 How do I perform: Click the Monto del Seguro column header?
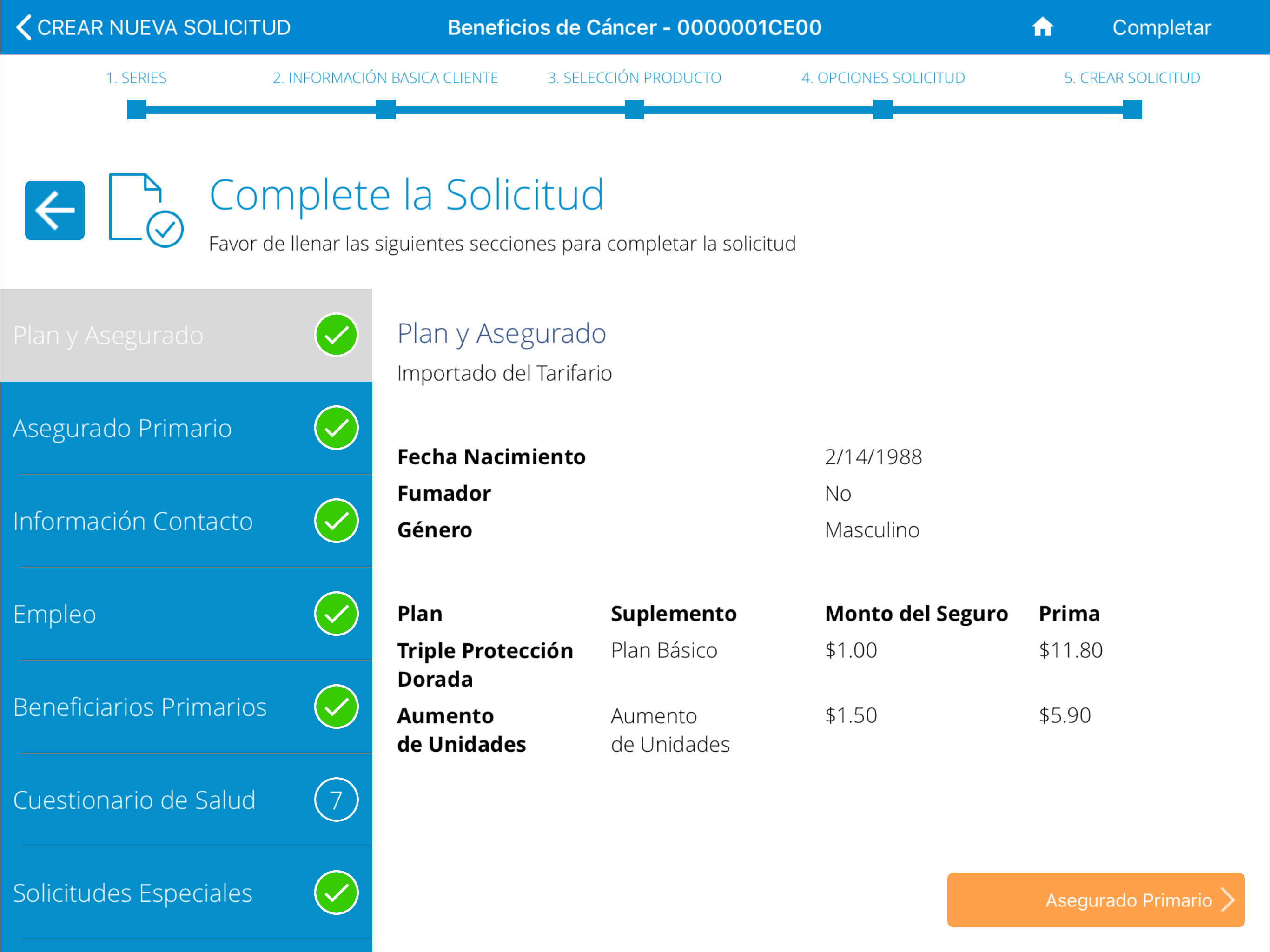(x=916, y=614)
